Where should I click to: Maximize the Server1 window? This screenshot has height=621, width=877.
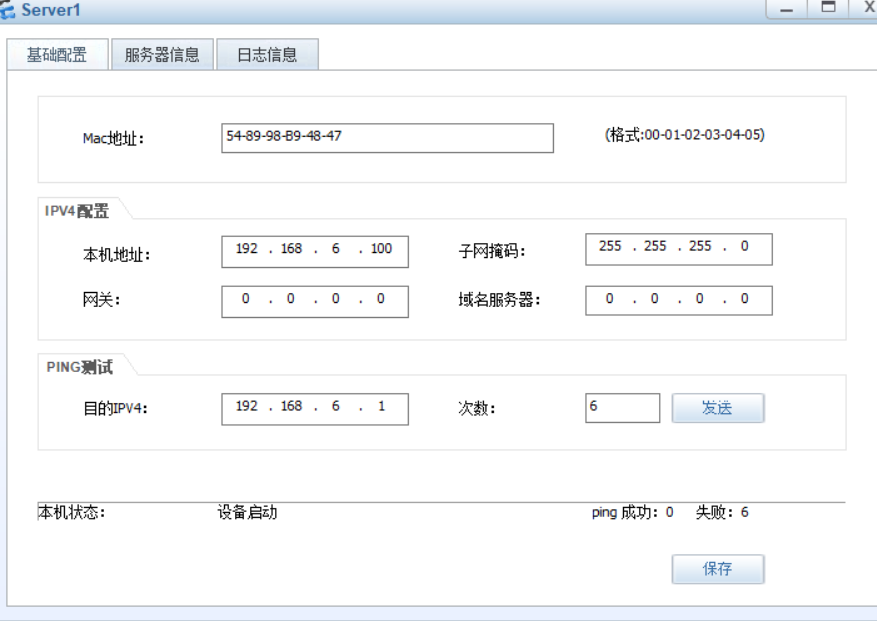828,8
